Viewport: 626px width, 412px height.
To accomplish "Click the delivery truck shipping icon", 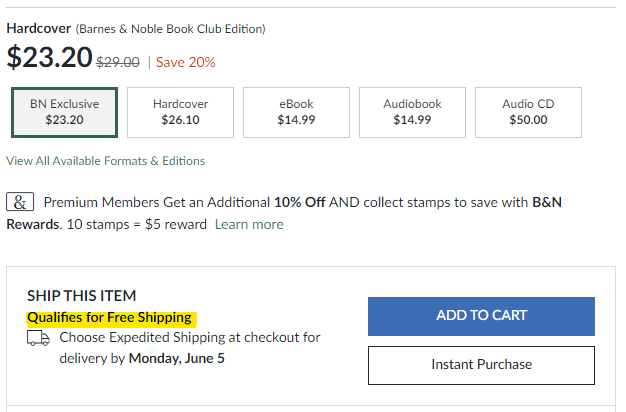I will pos(38,338).
